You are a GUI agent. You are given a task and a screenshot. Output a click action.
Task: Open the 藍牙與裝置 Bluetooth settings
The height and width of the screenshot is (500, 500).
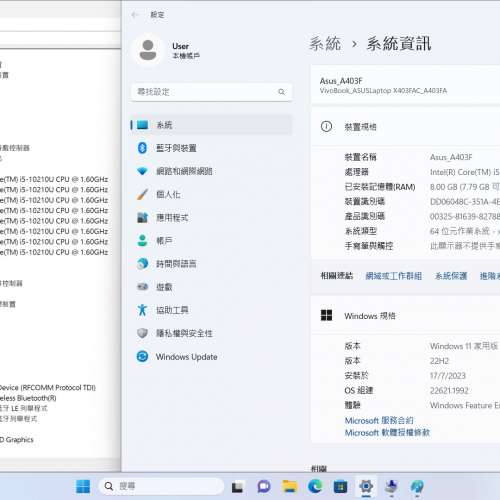coord(211,148)
